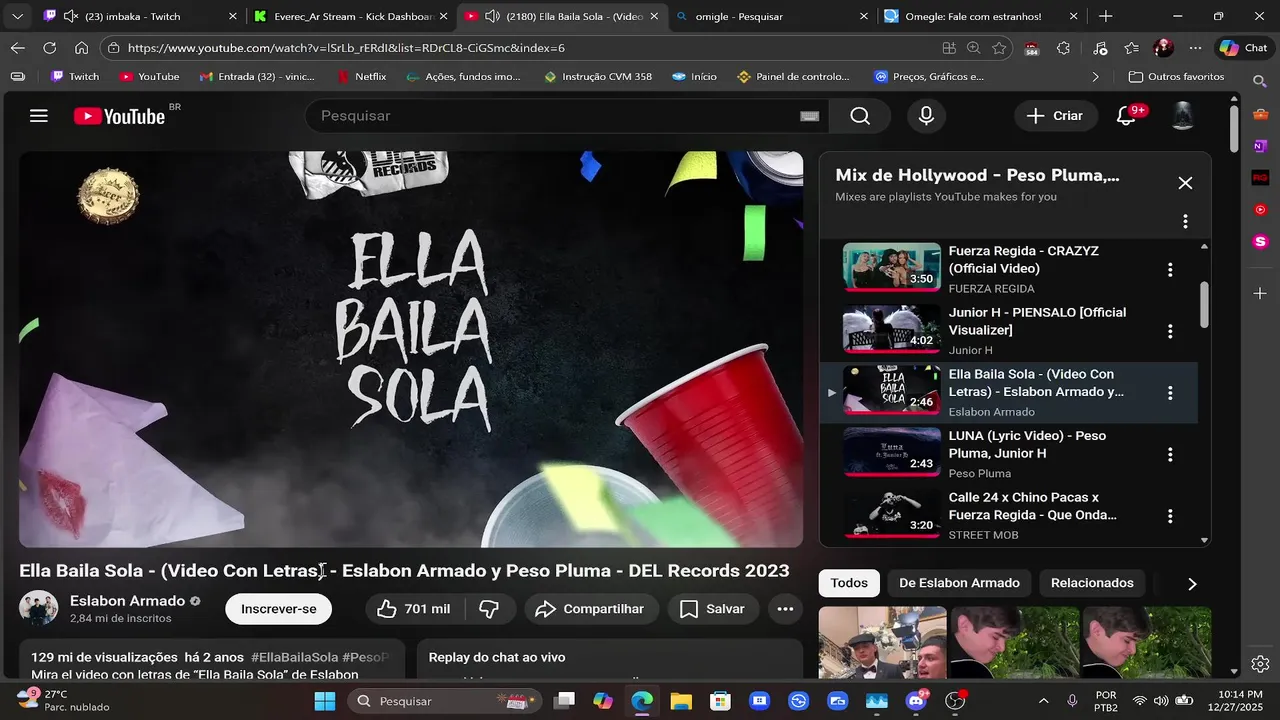Open Edge sidebar settings gear
Image resolution: width=1280 pixels, height=720 pixels.
[x=1260, y=664]
